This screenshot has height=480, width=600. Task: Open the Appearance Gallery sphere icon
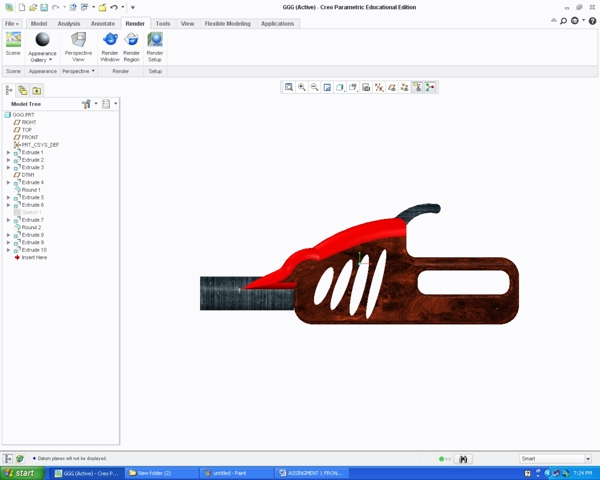[42, 39]
